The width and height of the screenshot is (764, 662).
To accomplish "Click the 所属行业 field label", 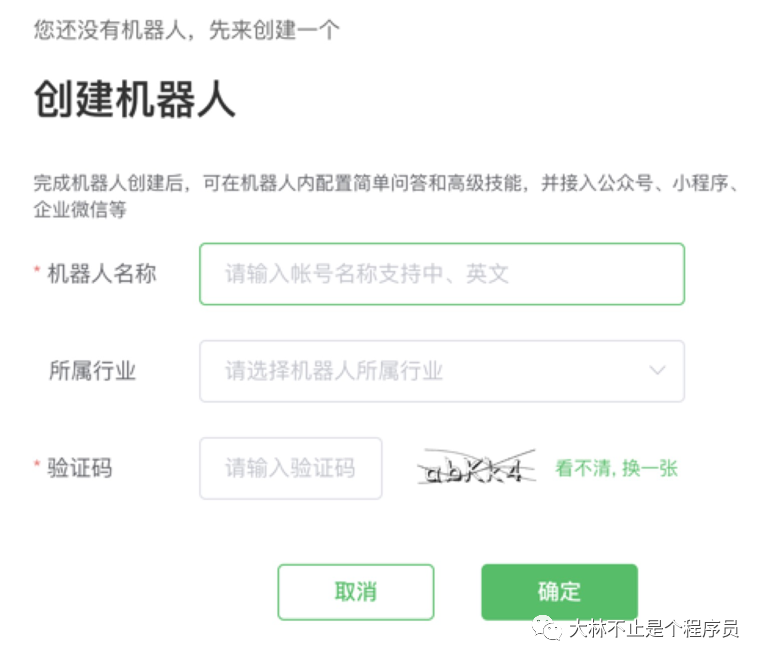I will 92,371.
